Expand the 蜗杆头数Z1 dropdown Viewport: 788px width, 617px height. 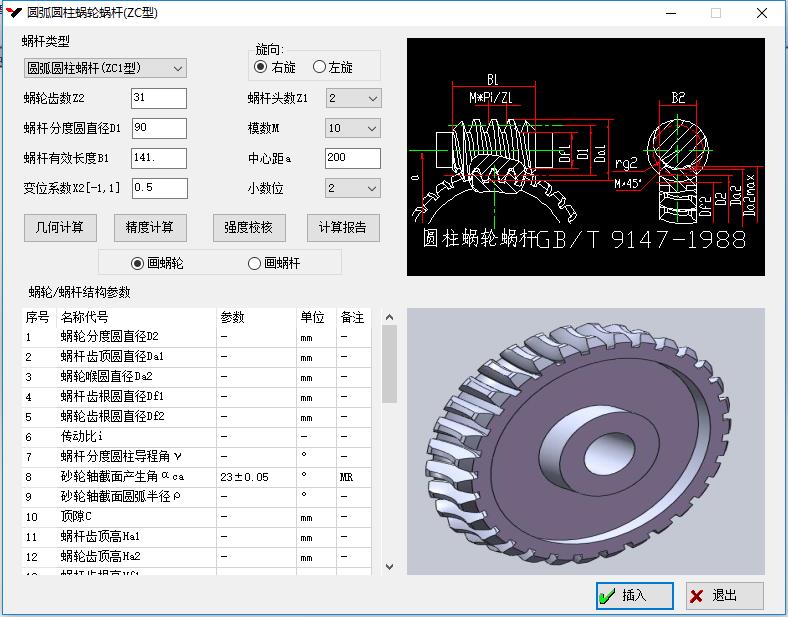353,98
